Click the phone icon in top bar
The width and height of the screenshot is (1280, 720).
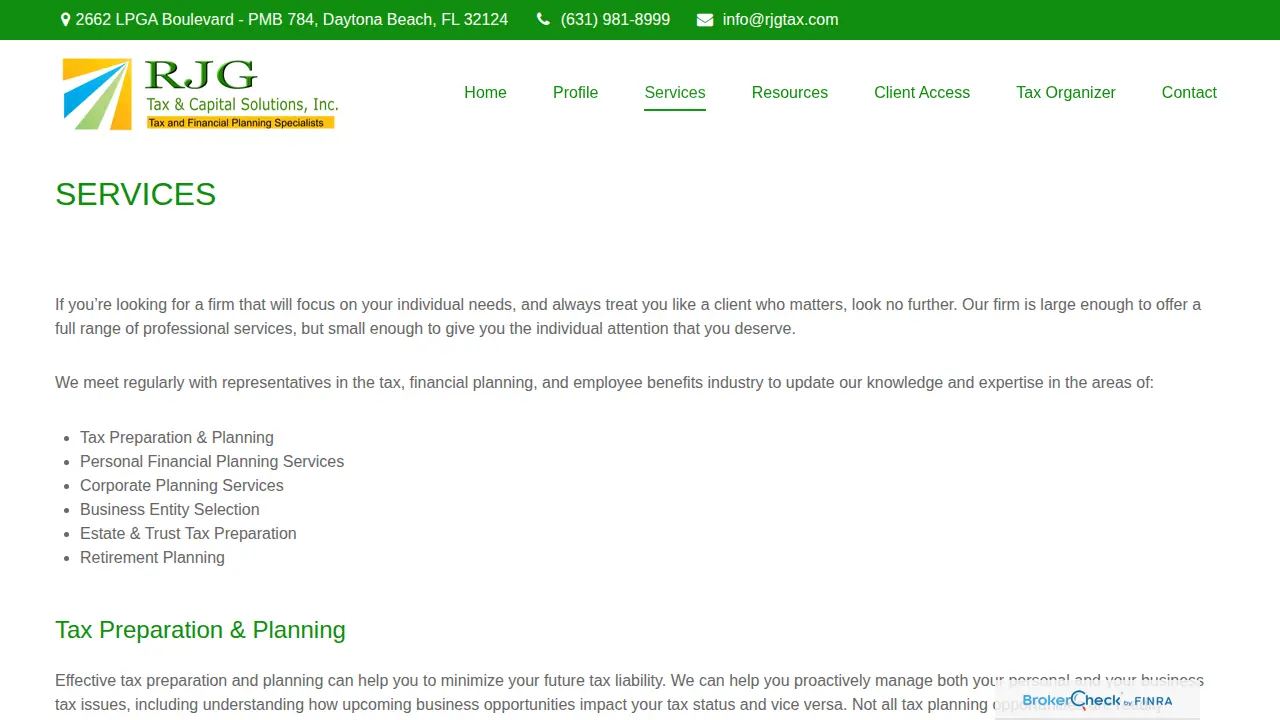click(x=543, y=20)
